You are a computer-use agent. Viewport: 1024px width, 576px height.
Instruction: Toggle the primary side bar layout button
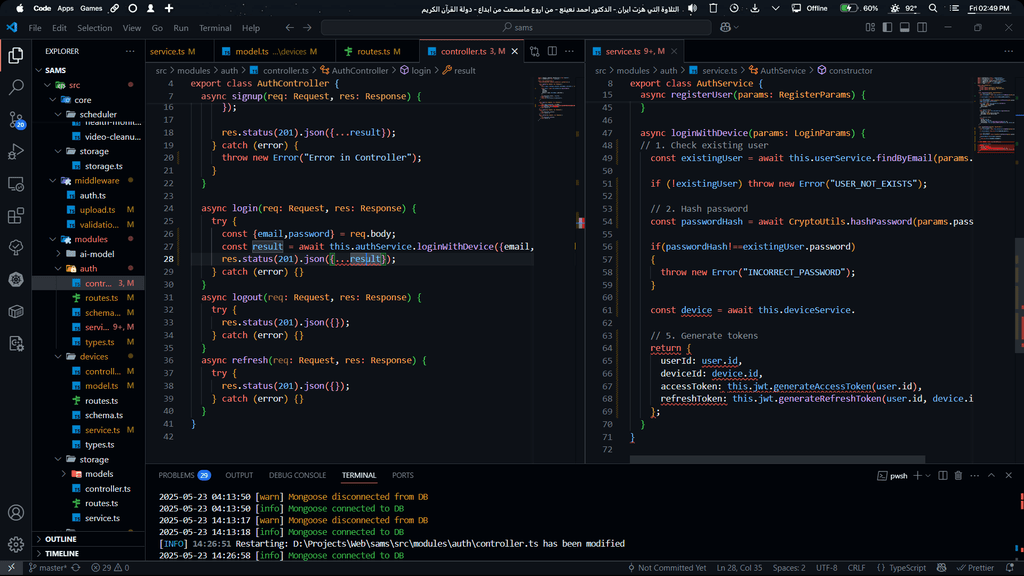point(888,27)
